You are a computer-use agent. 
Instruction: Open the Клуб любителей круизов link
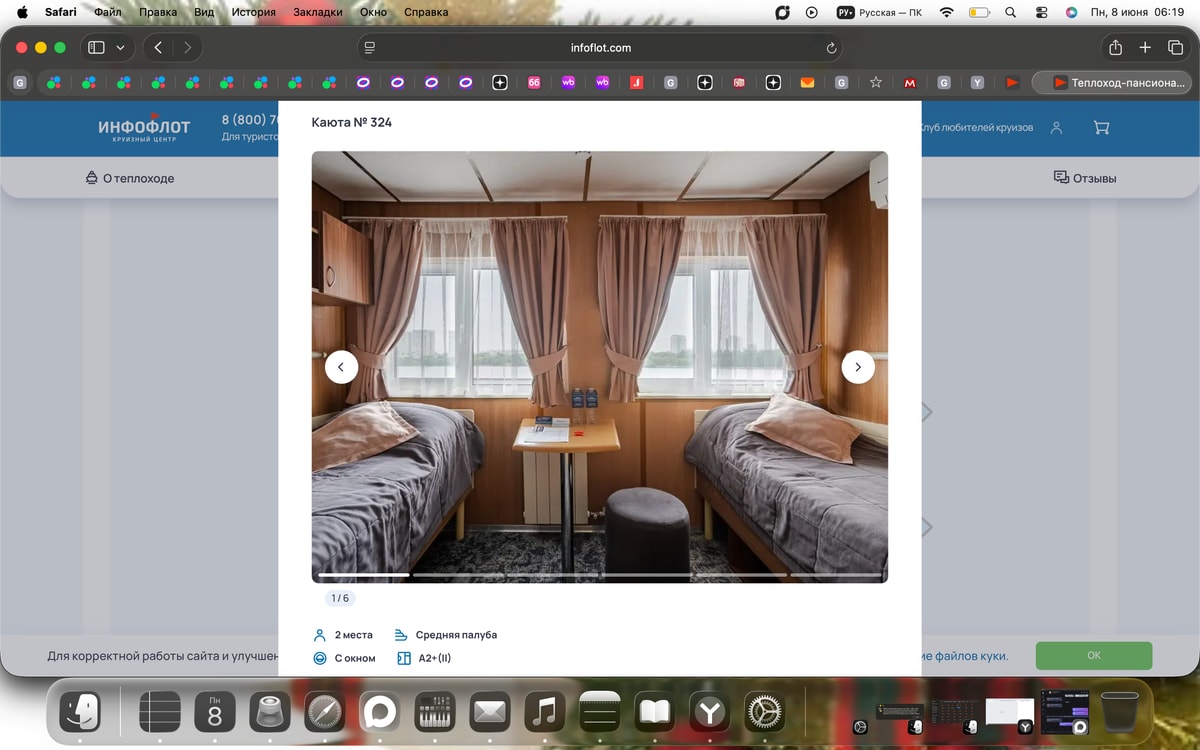pos(976,128)
